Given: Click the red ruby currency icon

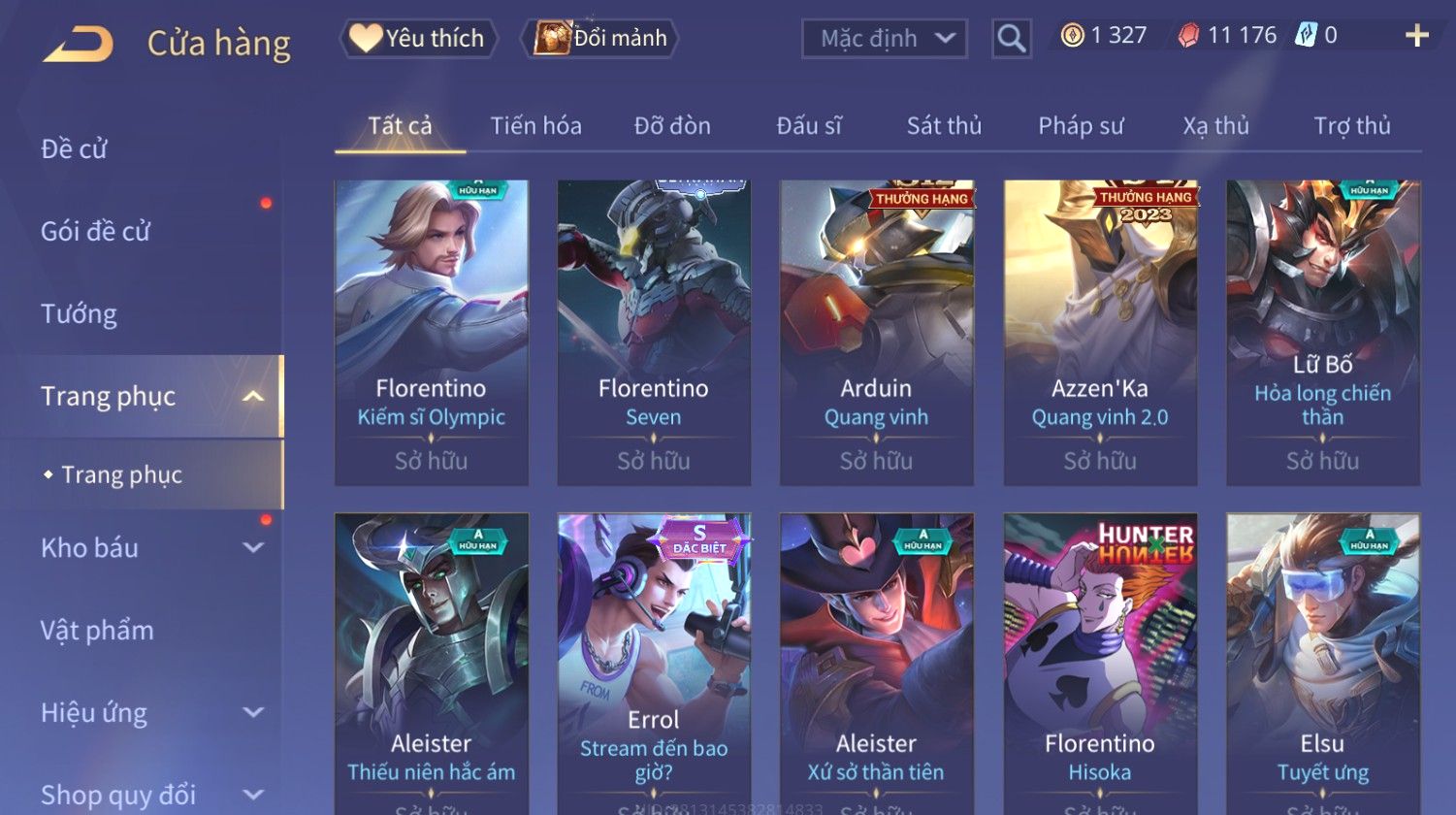Looking at the screenshot, I should [x=1188, y=36].
